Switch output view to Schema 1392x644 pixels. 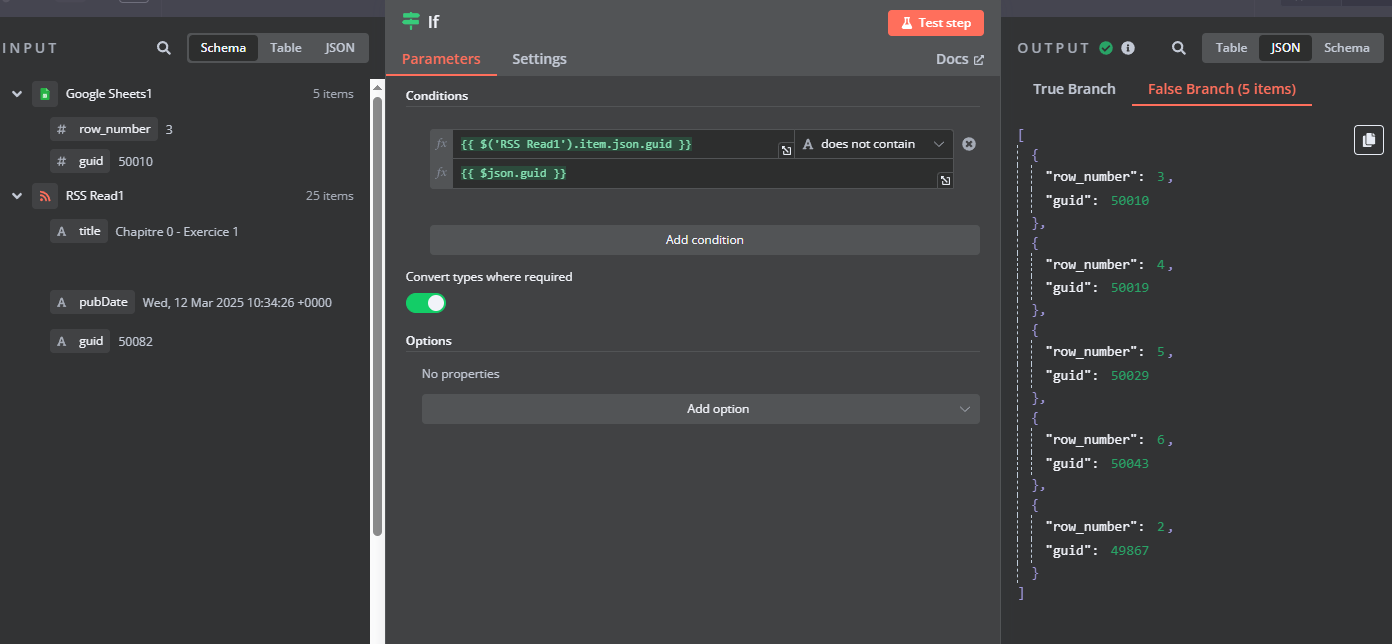tap(1346, 48)
